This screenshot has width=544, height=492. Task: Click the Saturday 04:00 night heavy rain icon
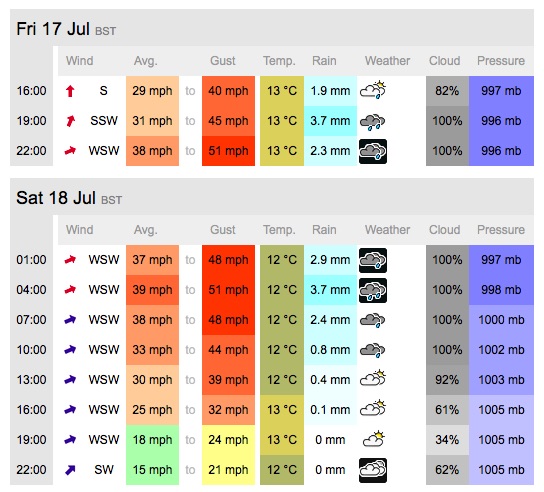pos(373,290)
